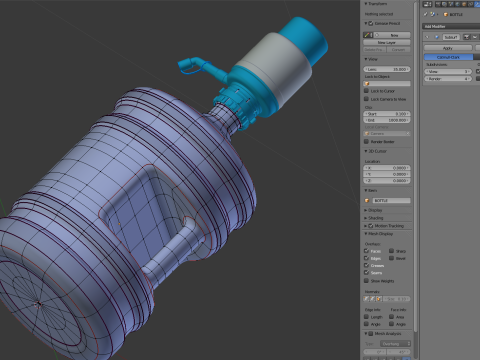Click the Grease Pencil draw pencil icon
Viewport: 480px width, 360px height.
click(x=368, y=35)
